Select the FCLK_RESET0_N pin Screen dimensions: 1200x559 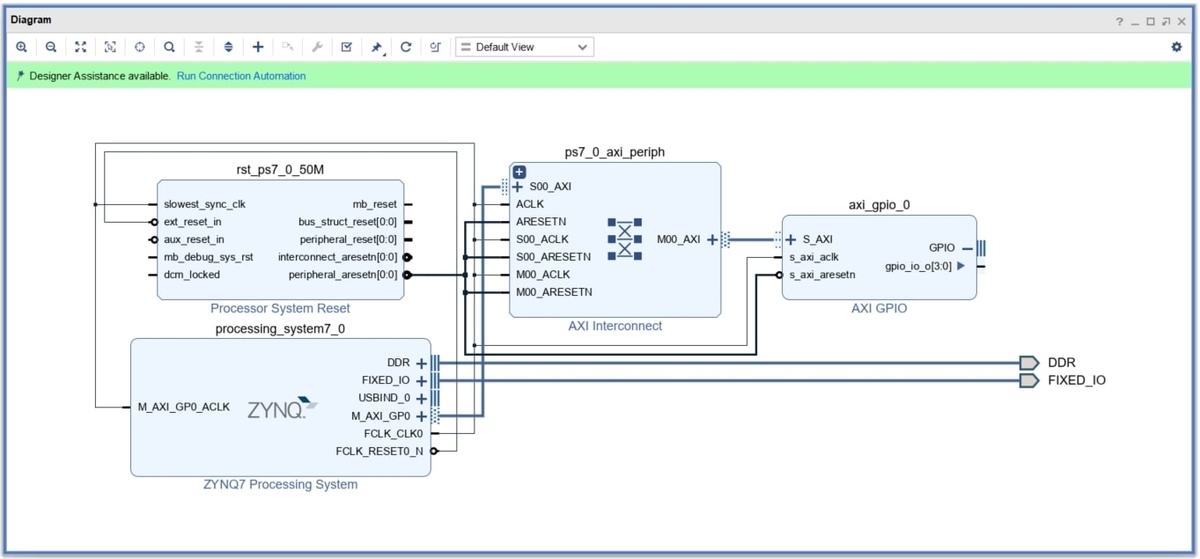380,451
